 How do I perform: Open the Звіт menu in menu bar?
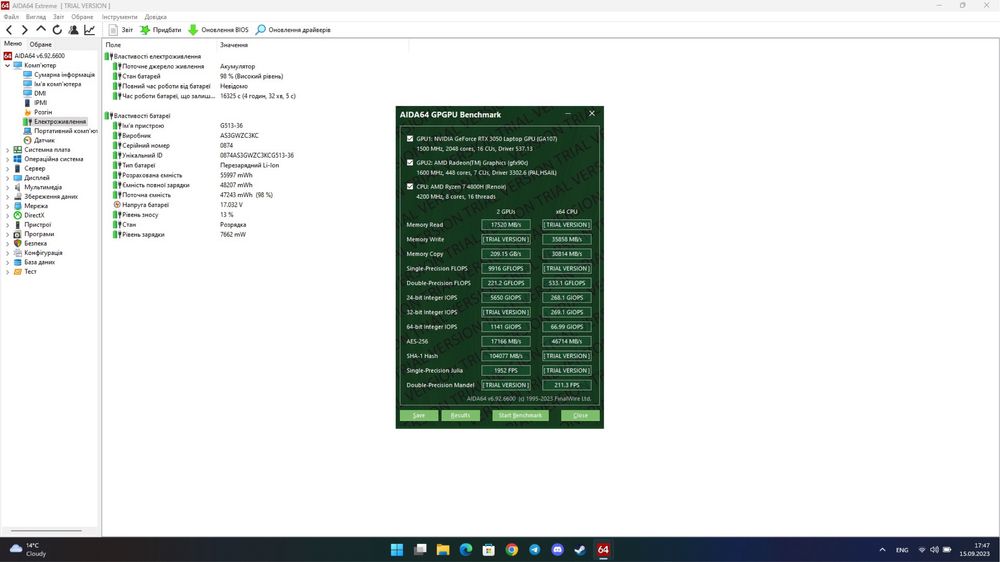click(x=59, y=17)
